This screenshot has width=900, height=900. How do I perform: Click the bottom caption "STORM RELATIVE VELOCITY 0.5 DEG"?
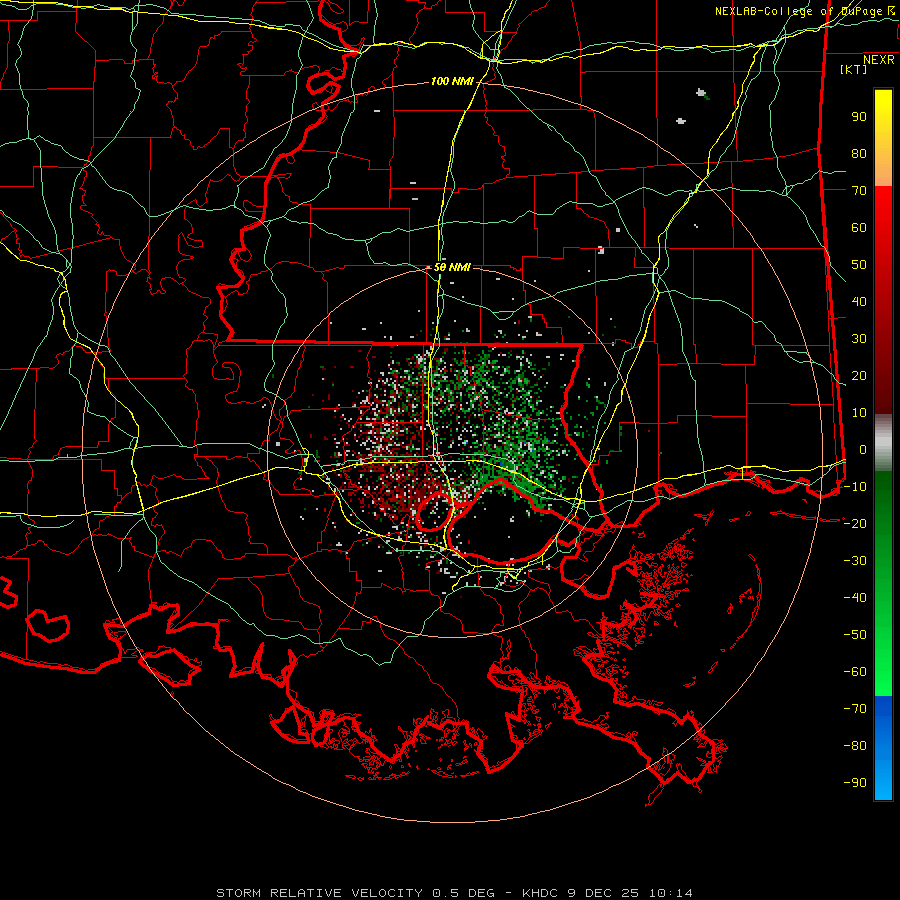(355, 893)
